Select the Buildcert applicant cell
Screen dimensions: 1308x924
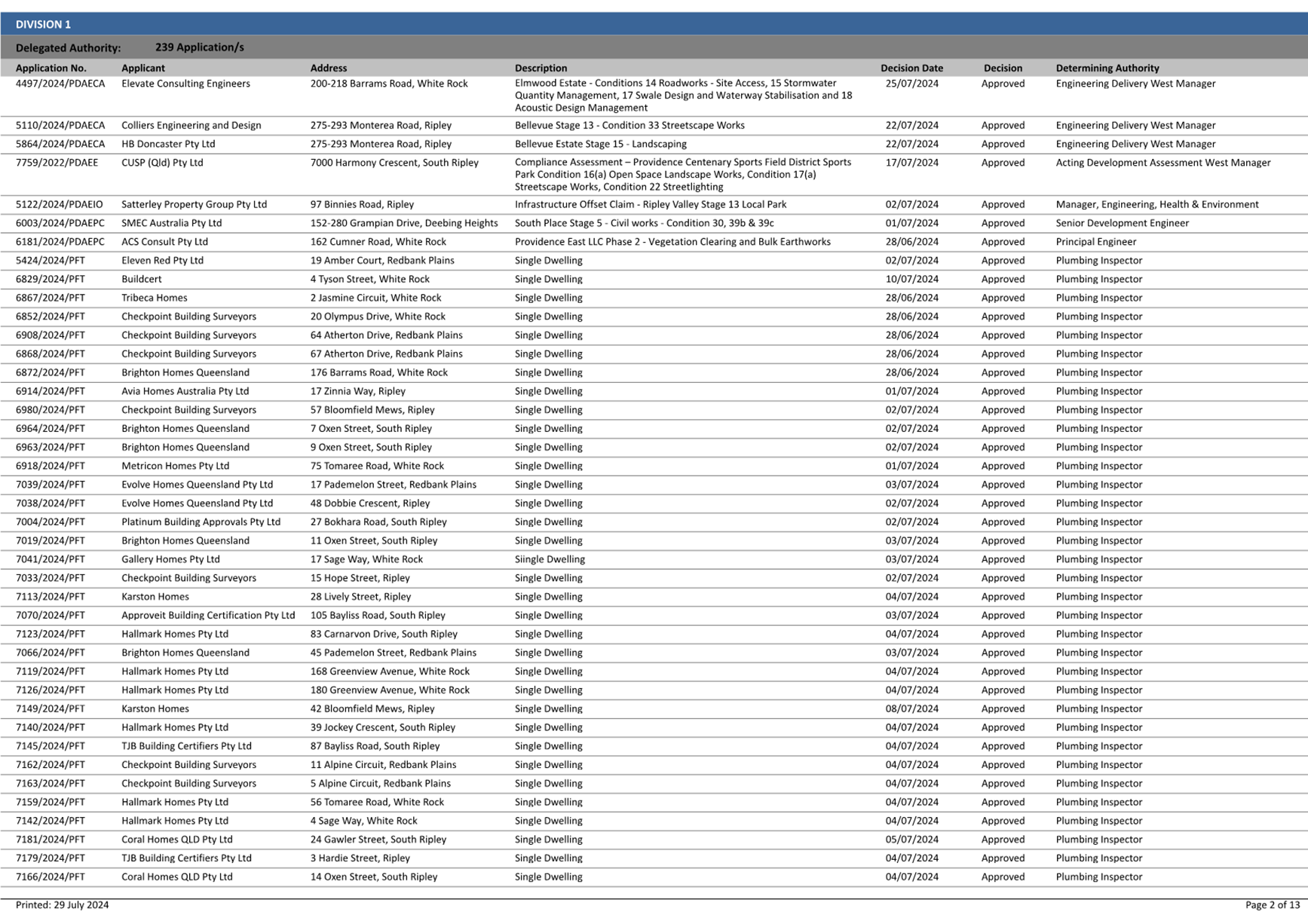tap(141, 279)
